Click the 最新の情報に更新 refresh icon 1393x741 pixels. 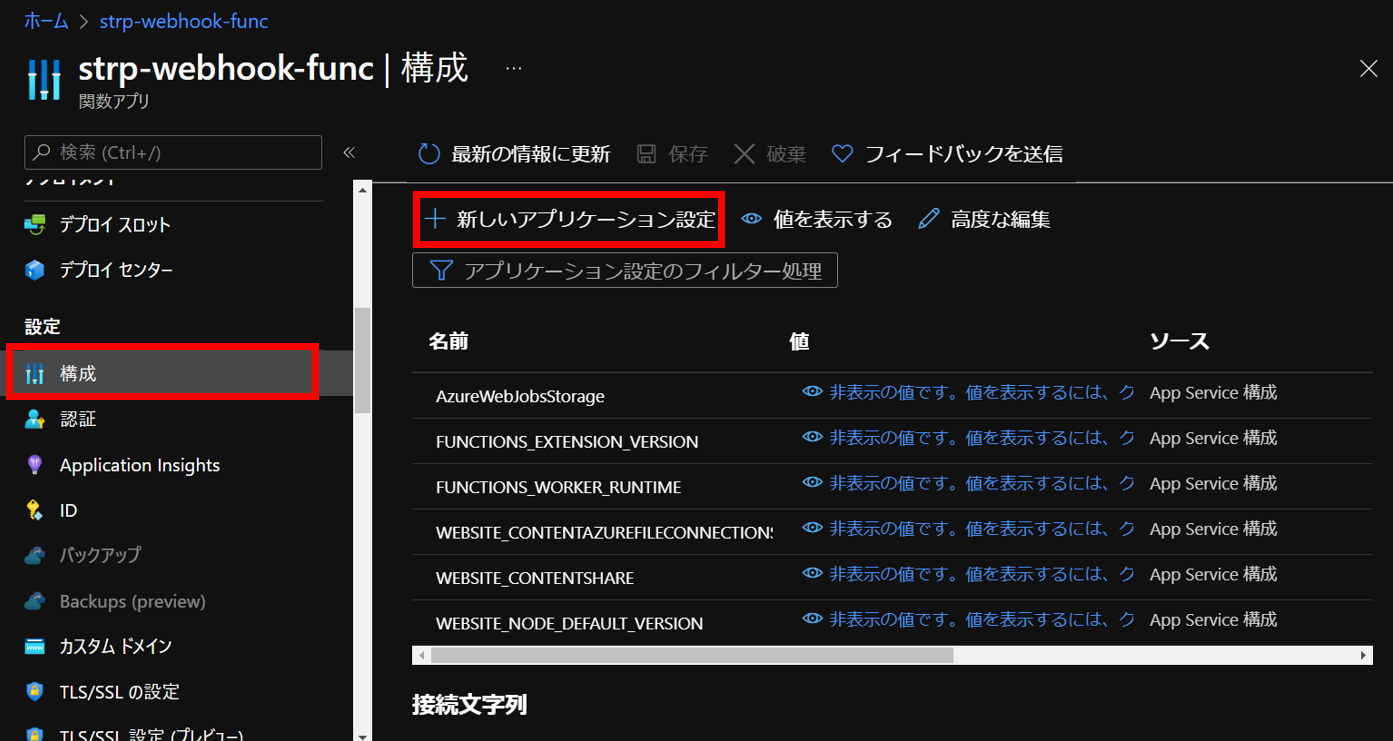click(428, 153)
